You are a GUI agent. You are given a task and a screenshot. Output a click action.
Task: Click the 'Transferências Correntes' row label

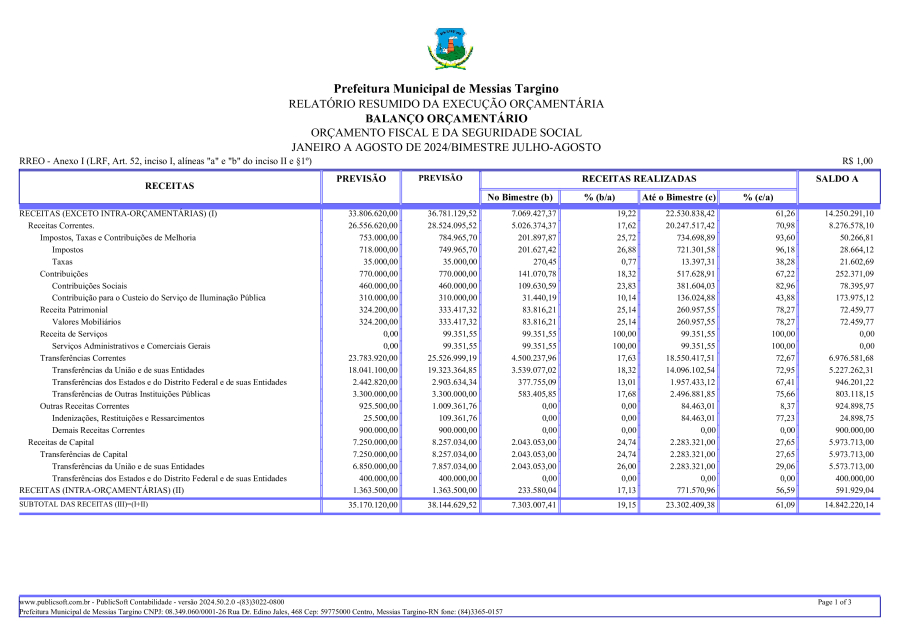[83, 357]
